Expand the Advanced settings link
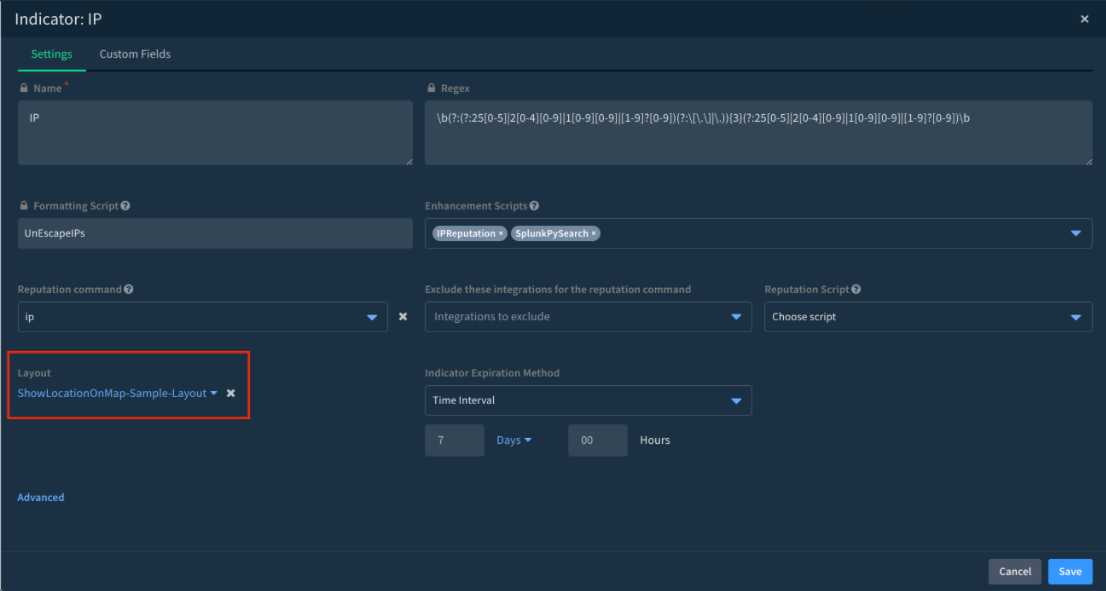The width and height of the screenshot is (1106, 591). click(x=41, y=497)
